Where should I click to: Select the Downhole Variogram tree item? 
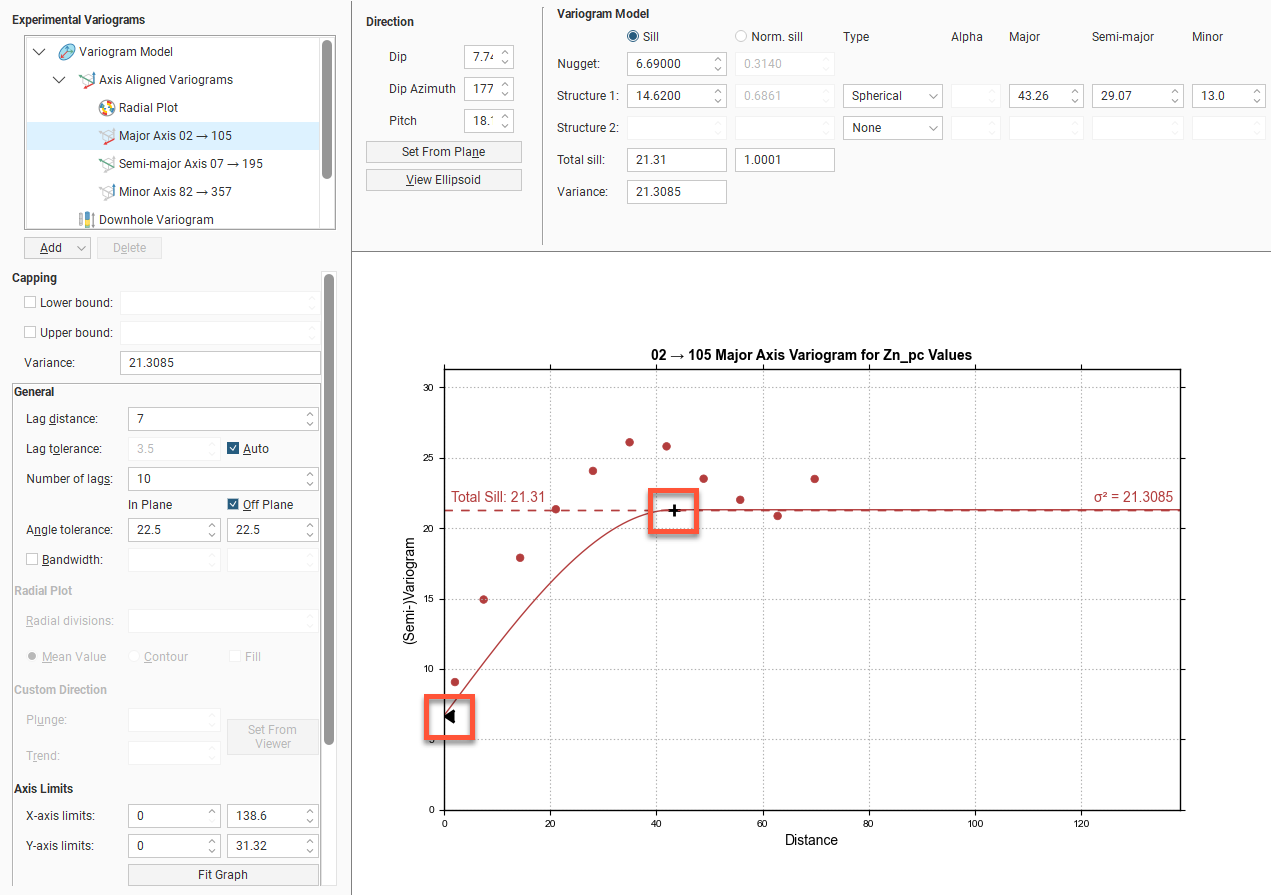click(156, 220)
